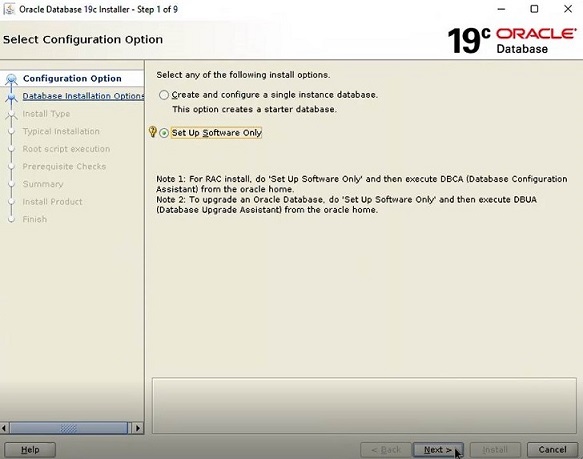
Task: Click the lightbulb hint icon beside Set Up Software Only
Action: tap(152, 132)
